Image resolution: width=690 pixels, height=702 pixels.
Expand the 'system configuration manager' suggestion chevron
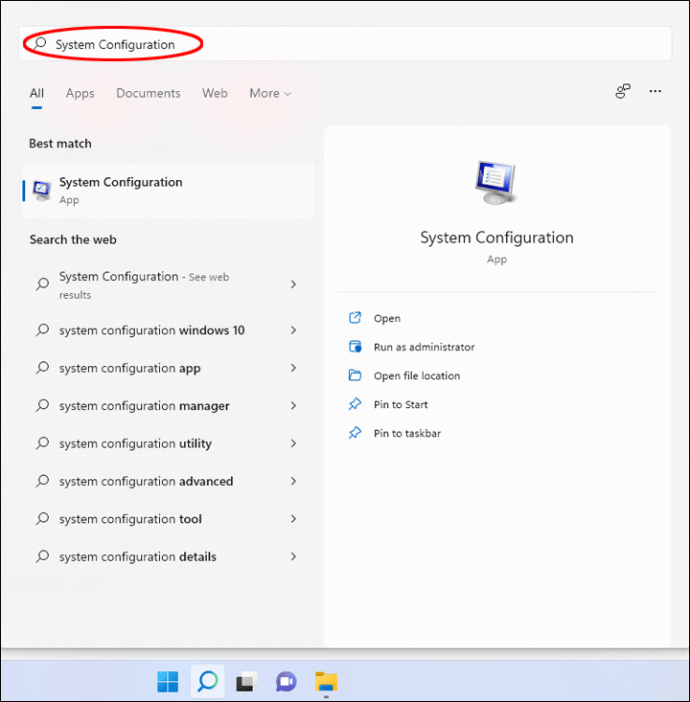pyautogui.click(x=293, y=406)
